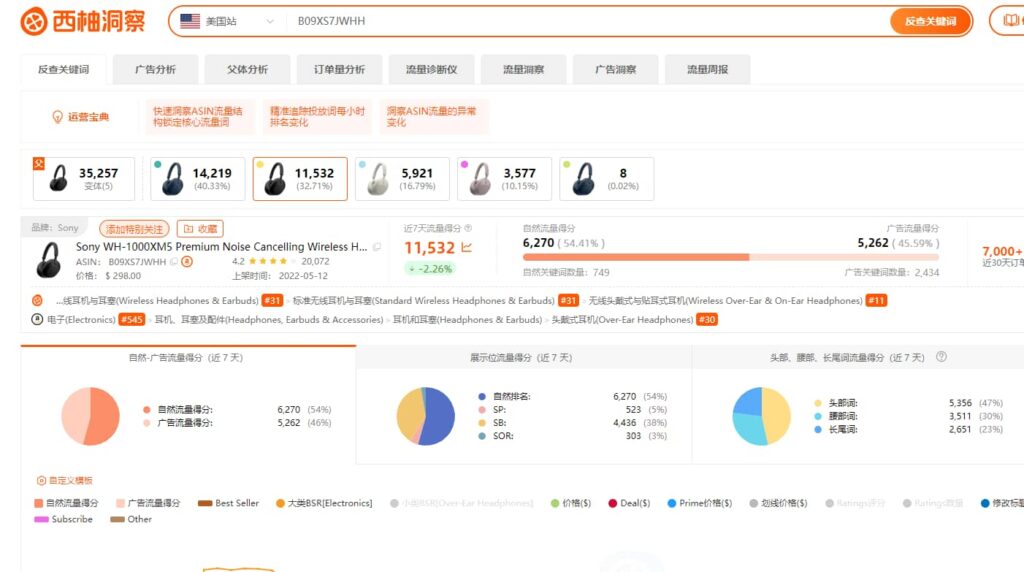
Task: Click the Sony WH-1000XM5 product title
Action: click(x=221, y=247)
